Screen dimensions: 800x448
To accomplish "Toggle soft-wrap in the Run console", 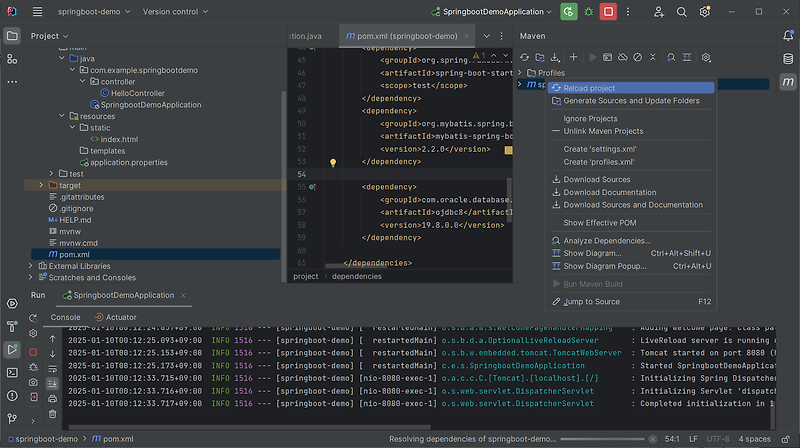I will 52,367.
